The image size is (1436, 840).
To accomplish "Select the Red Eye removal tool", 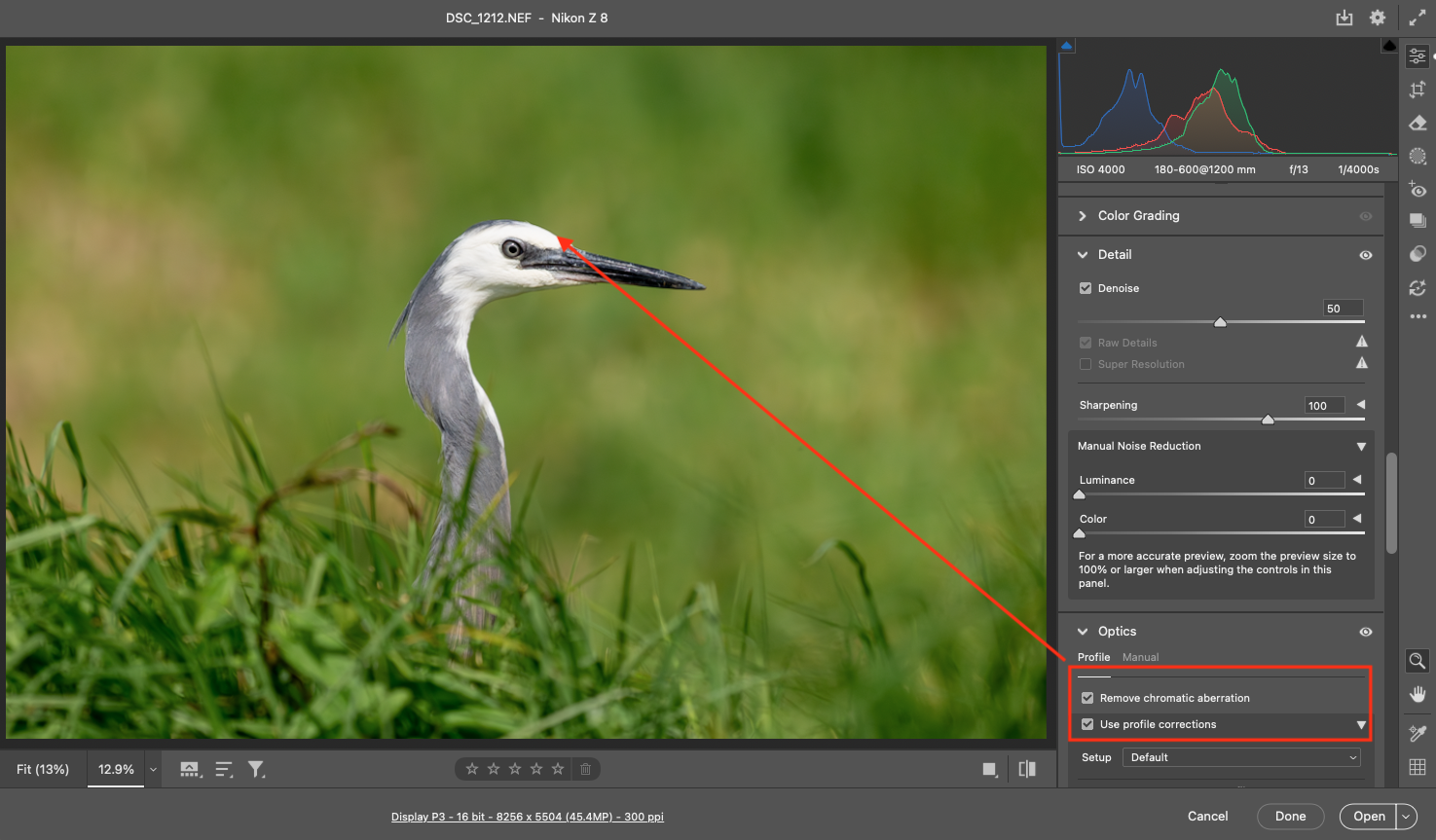I will click(1418, 189).
